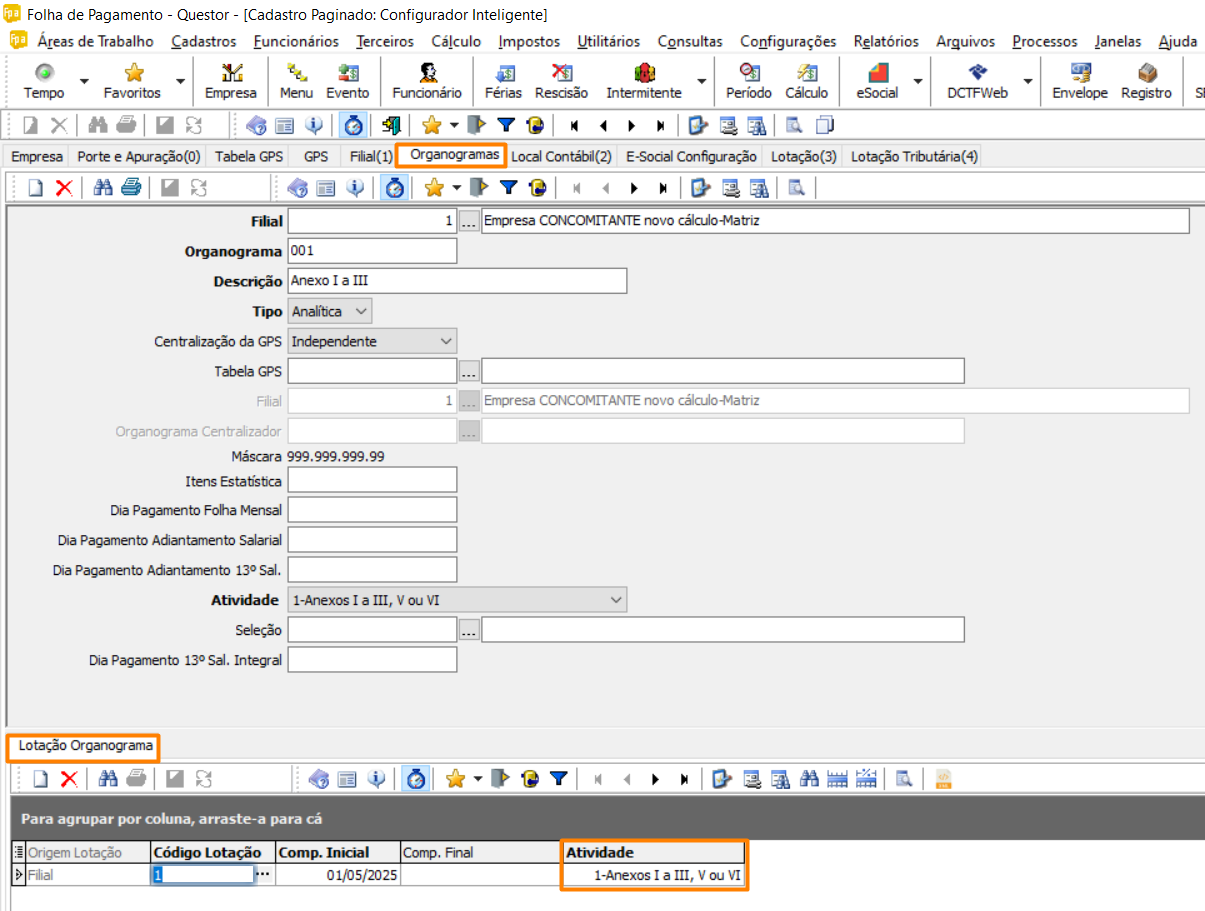The height and width of the screenshot is (911, 1205).
Task: Open the Férias toolbar icon
Action: [x=503, y=81]
